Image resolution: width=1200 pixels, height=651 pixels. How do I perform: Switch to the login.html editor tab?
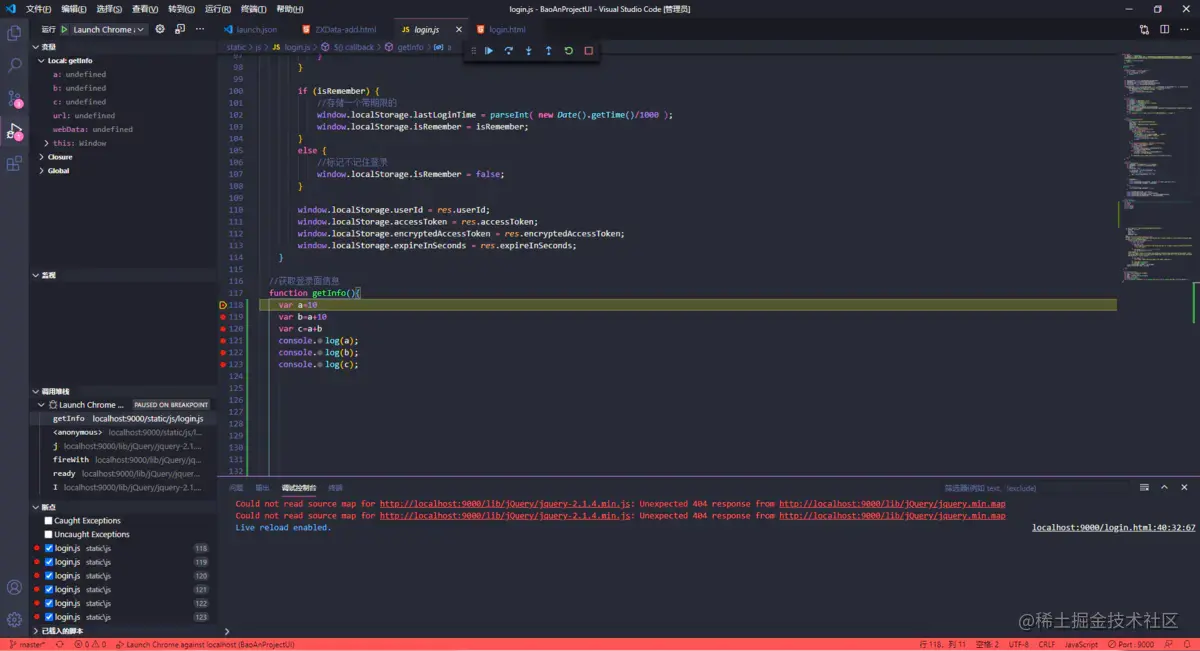pos(506,30)
